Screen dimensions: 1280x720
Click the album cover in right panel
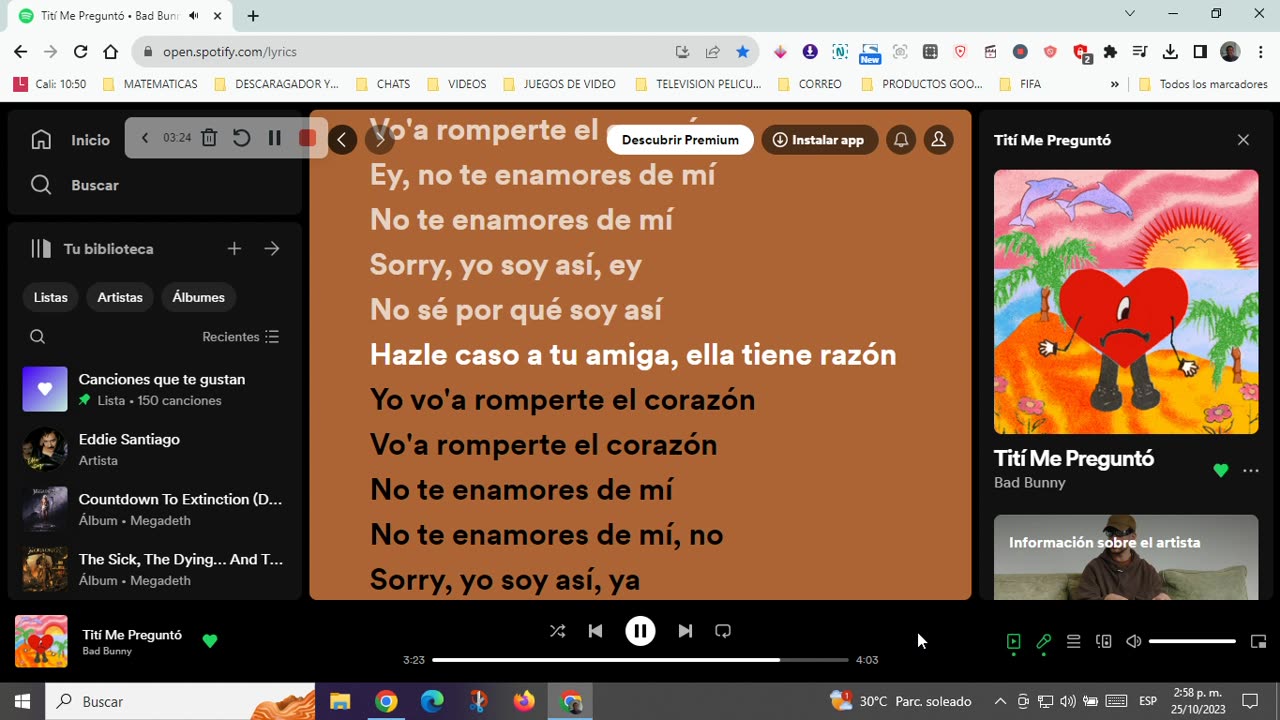click(1126, 302)
